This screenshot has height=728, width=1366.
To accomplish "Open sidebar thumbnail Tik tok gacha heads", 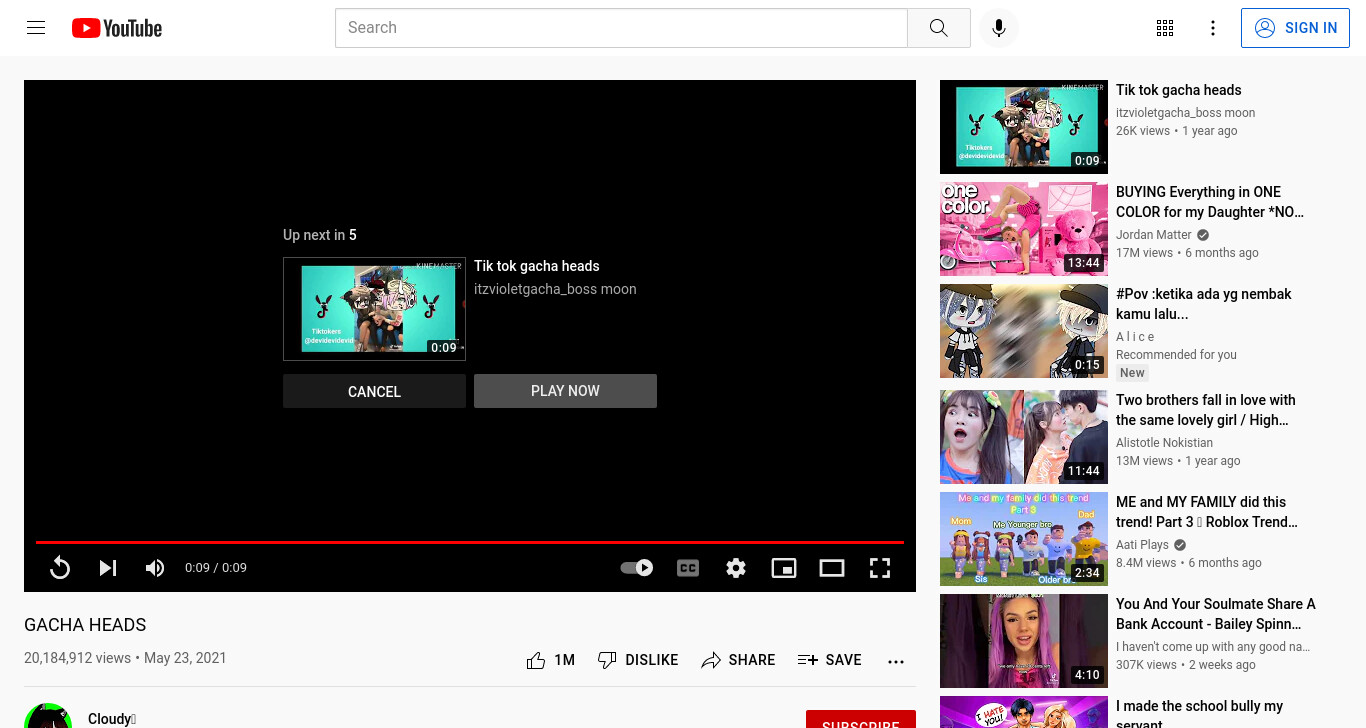I will coord(1024,127).
